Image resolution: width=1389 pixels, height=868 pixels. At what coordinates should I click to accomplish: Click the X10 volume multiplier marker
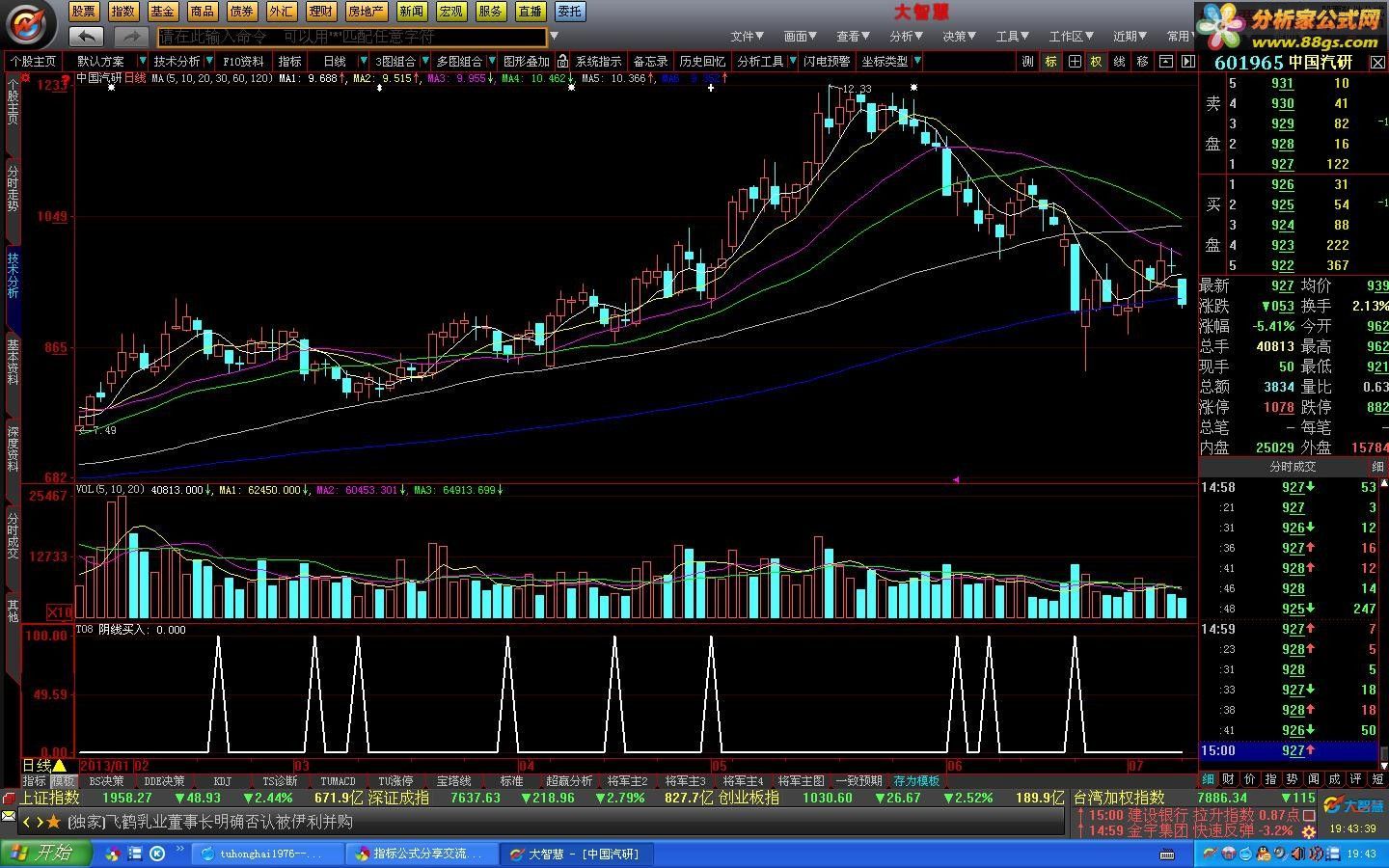pos(60,612)
